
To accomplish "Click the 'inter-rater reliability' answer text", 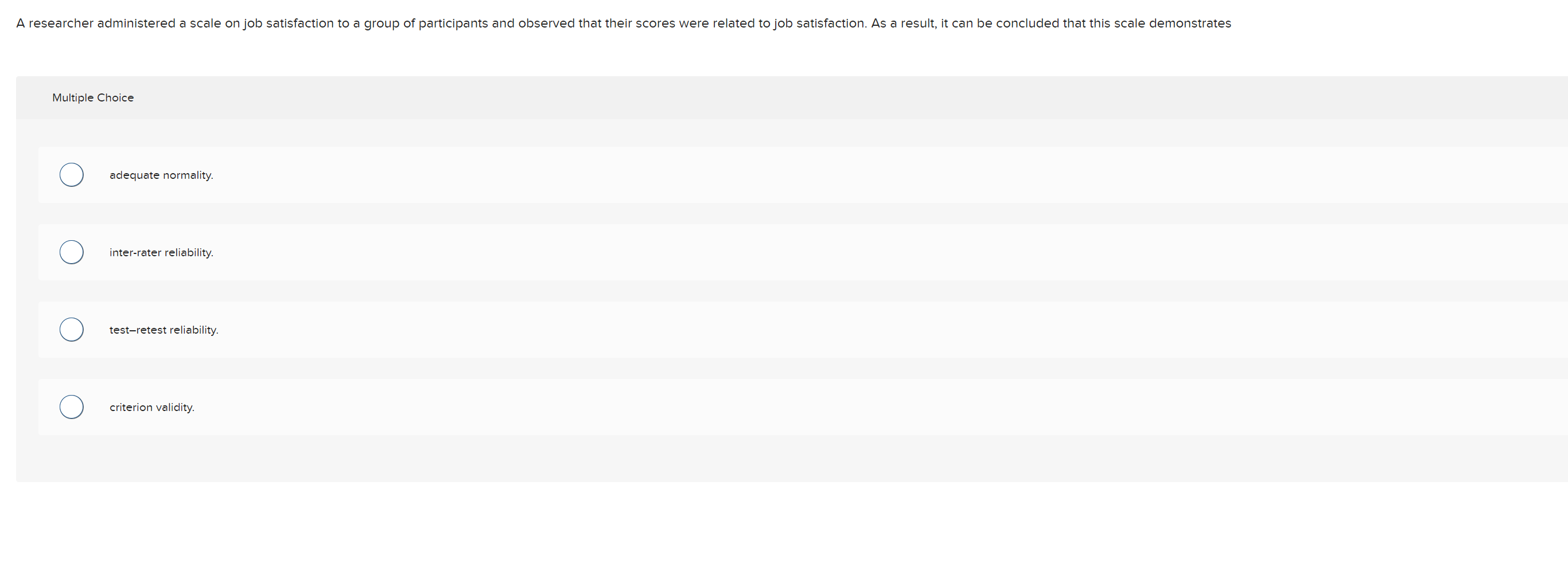I will [161, 252].
